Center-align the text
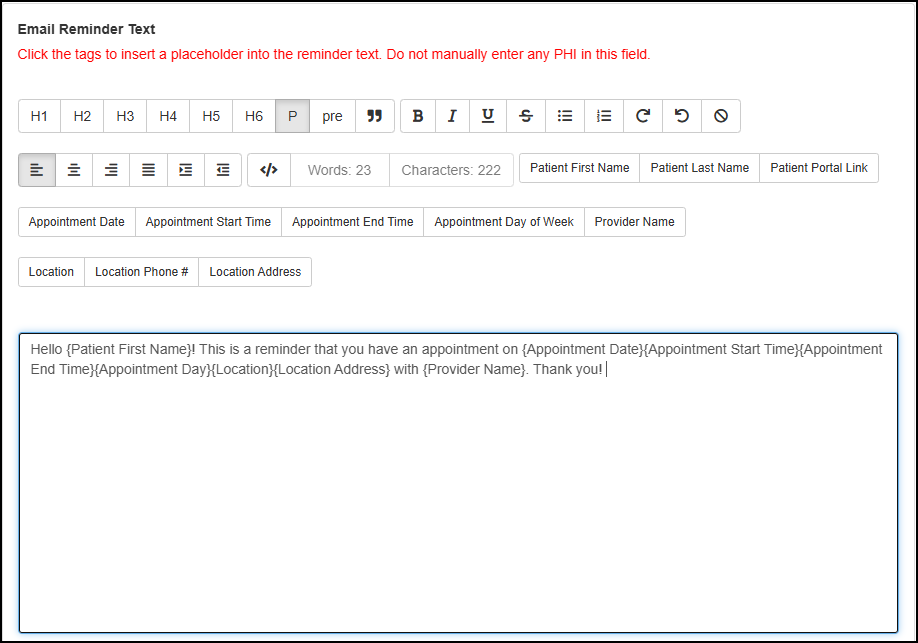 pos(72,169)
